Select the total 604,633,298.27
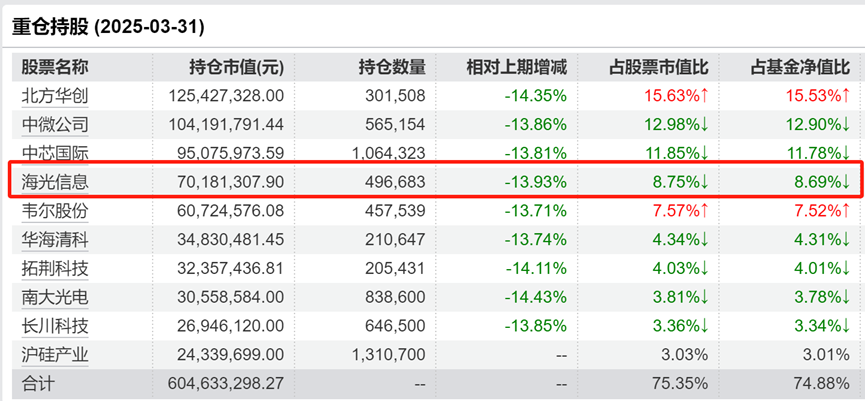This screenshot has height=401, width=865. (x=225, y=383)
